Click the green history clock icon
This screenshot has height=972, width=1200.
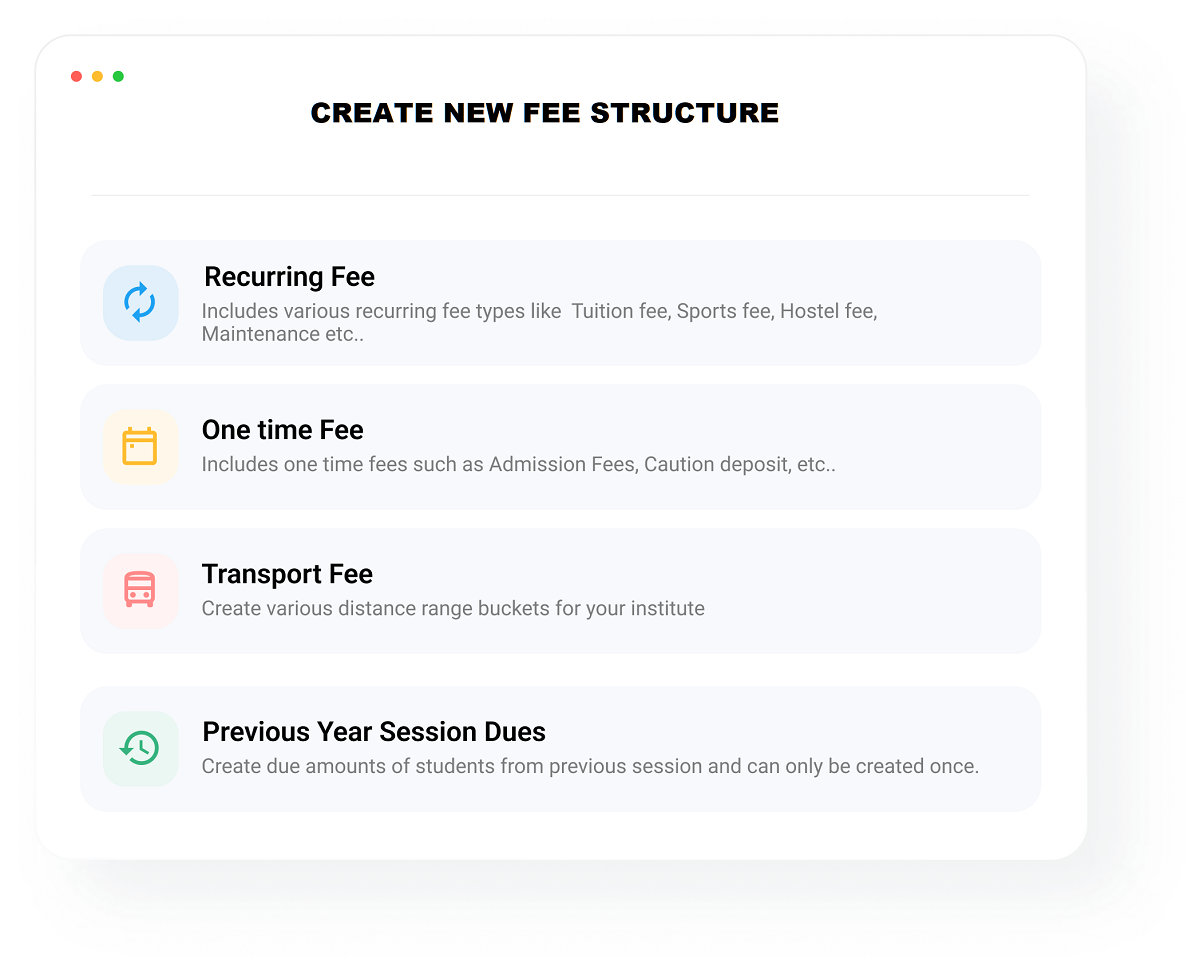(x=140, y=748)
